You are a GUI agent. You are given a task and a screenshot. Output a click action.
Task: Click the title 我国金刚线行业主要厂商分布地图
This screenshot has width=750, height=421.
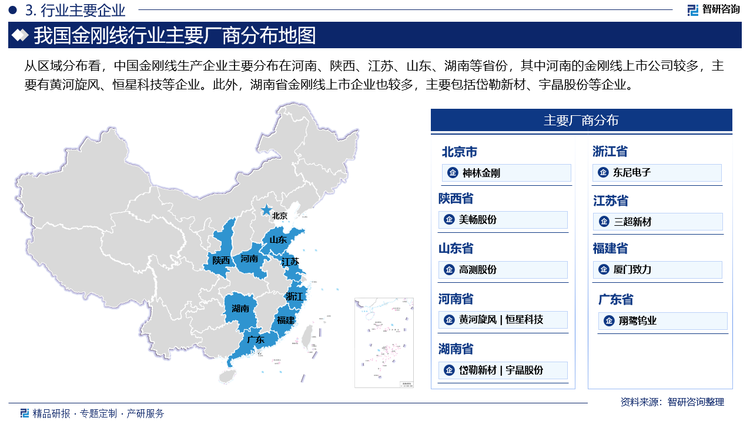[x=175, y=36]
